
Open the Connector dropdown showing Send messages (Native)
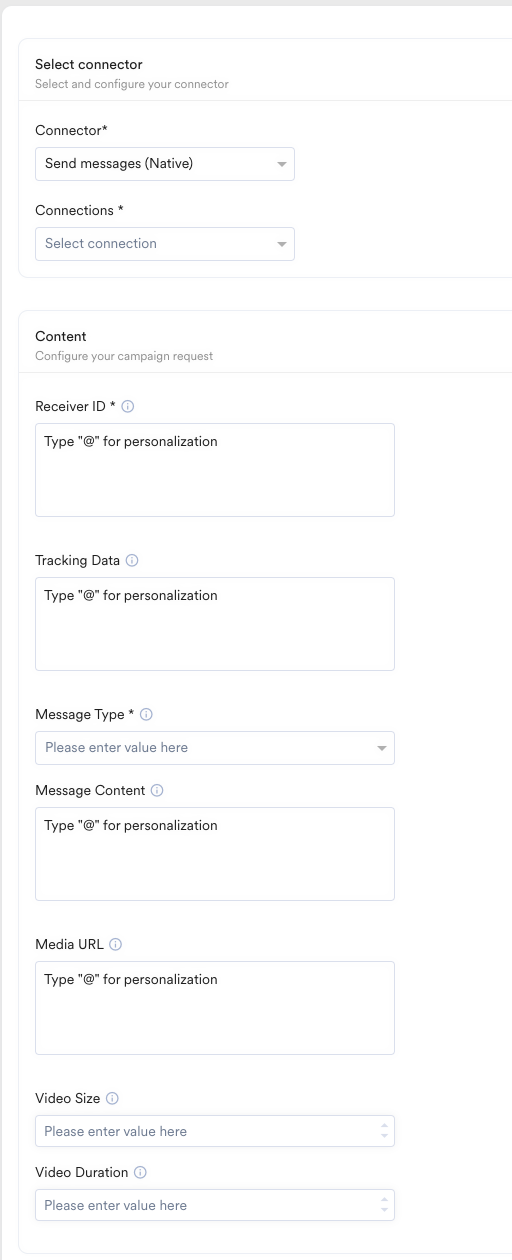[165, 164]
